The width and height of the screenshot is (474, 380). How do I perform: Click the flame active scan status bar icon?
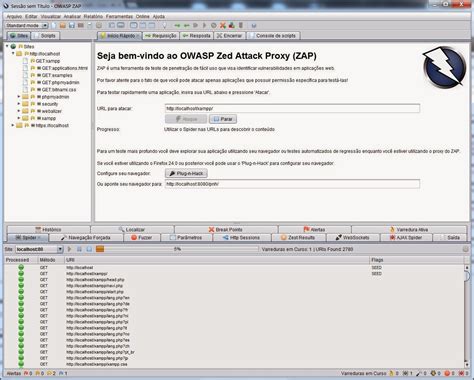[391, 373]
